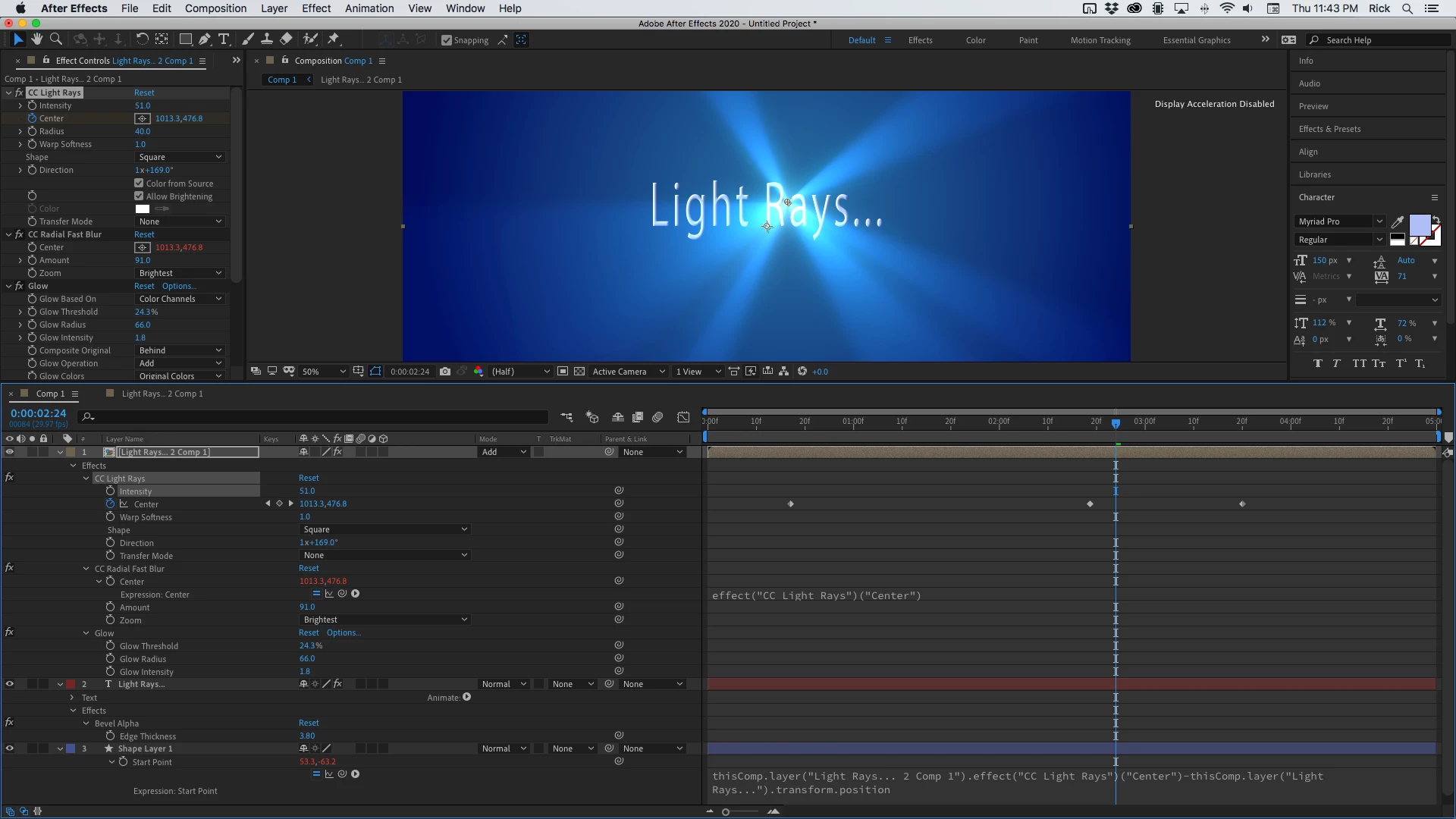Hide the Shape Layer 1 layer

[x=10, y=748]
